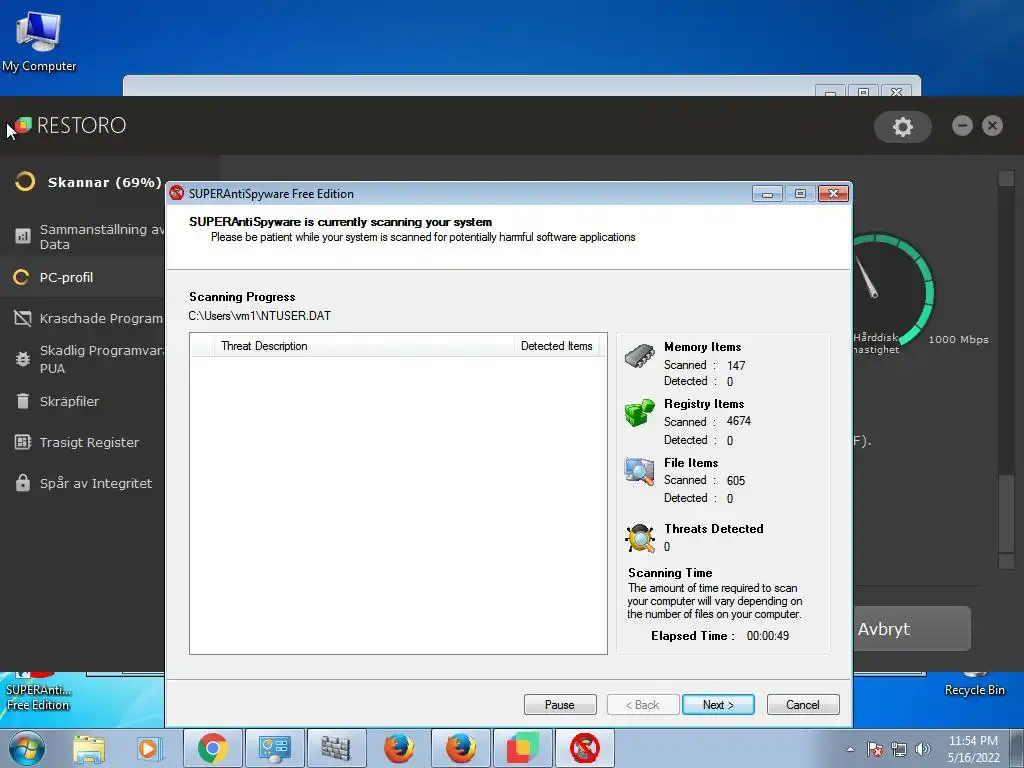Image resolution: width=1024 pixels, height=768 pixels.
Task: Cancel the SUPERAntiSpyware scan
Action: tap(803, 705)
